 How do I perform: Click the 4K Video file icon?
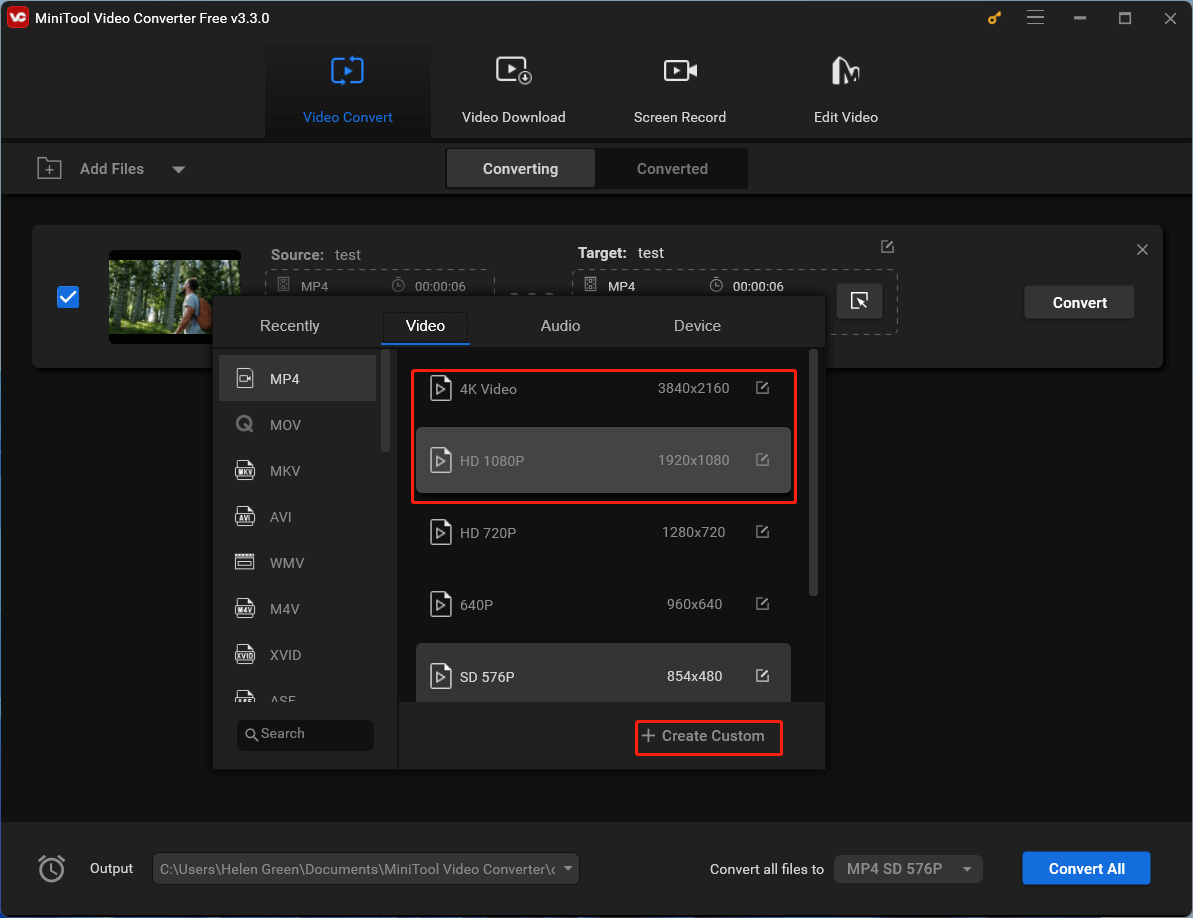[x=441, y=389]
